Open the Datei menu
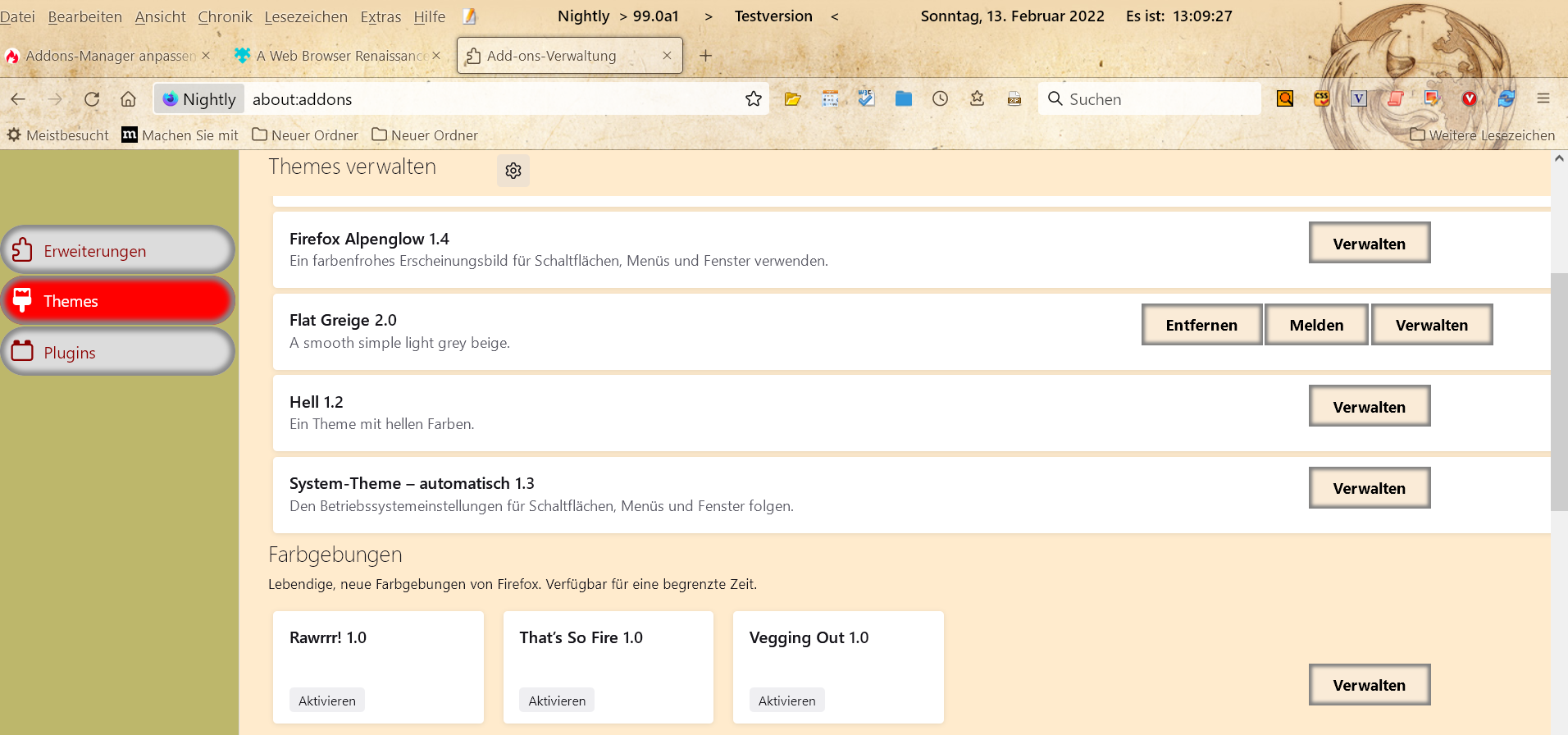This screenshot has width=1568, height=735. click(17, 16)
